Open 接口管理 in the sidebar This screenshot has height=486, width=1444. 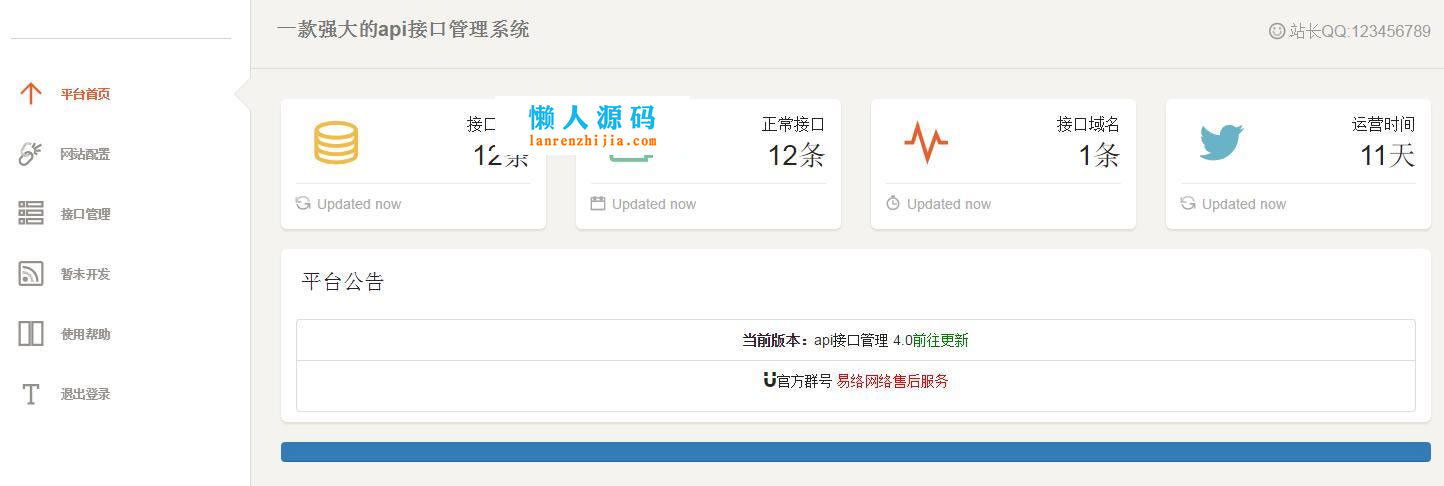click(85, 214)
